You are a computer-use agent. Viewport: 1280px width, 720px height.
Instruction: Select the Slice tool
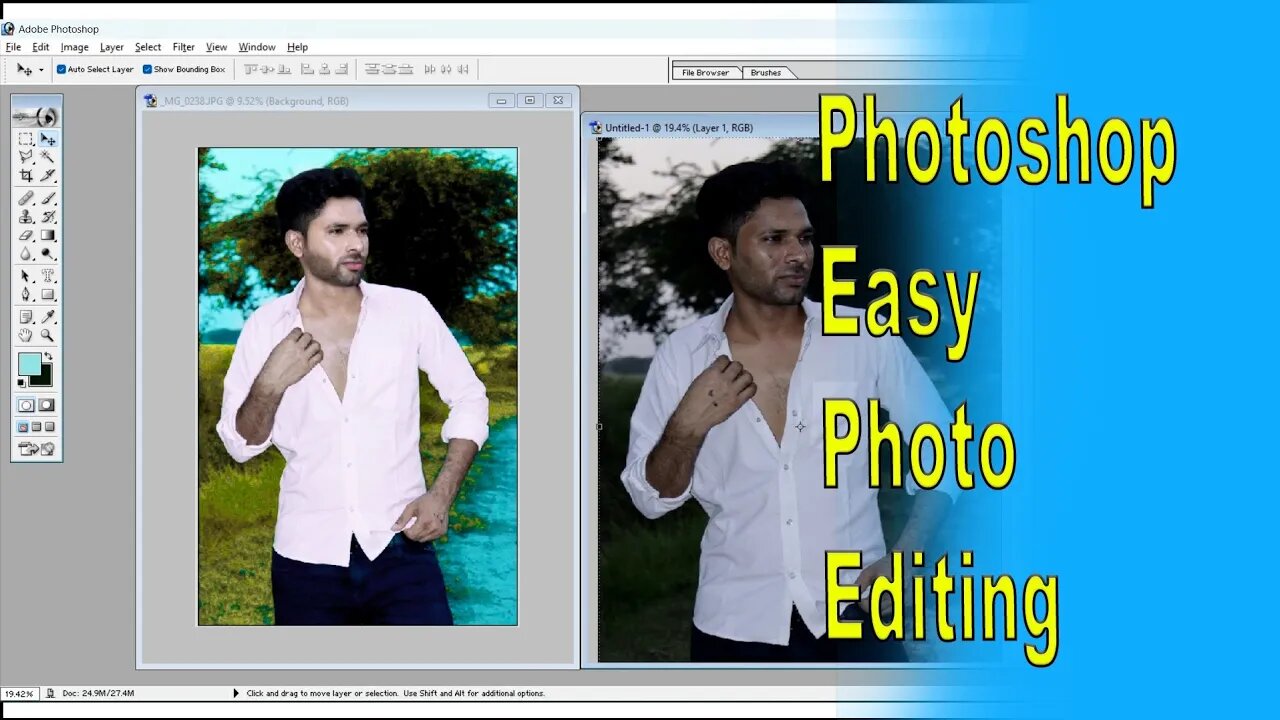point(47,175)
